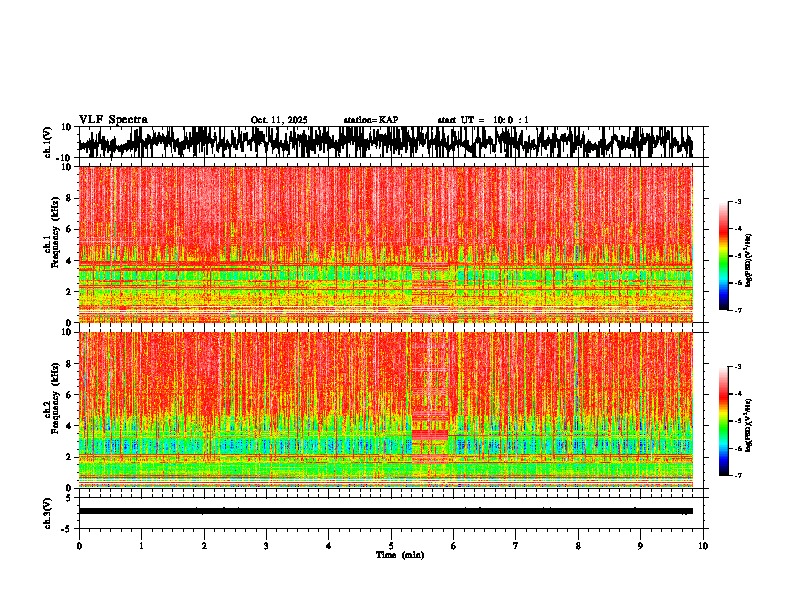The width and height of the screenshot is (792, 612).
Task: Click time axis tick label "3"
Action: (x=266, y=546)
